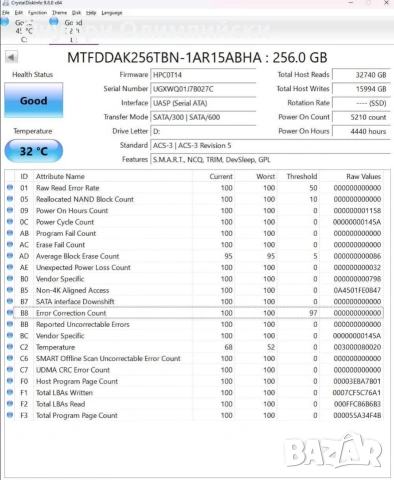Click status icon for SMART Offline Scan row
This screenshot has height=480, width=394.
(x=10, y=358)
